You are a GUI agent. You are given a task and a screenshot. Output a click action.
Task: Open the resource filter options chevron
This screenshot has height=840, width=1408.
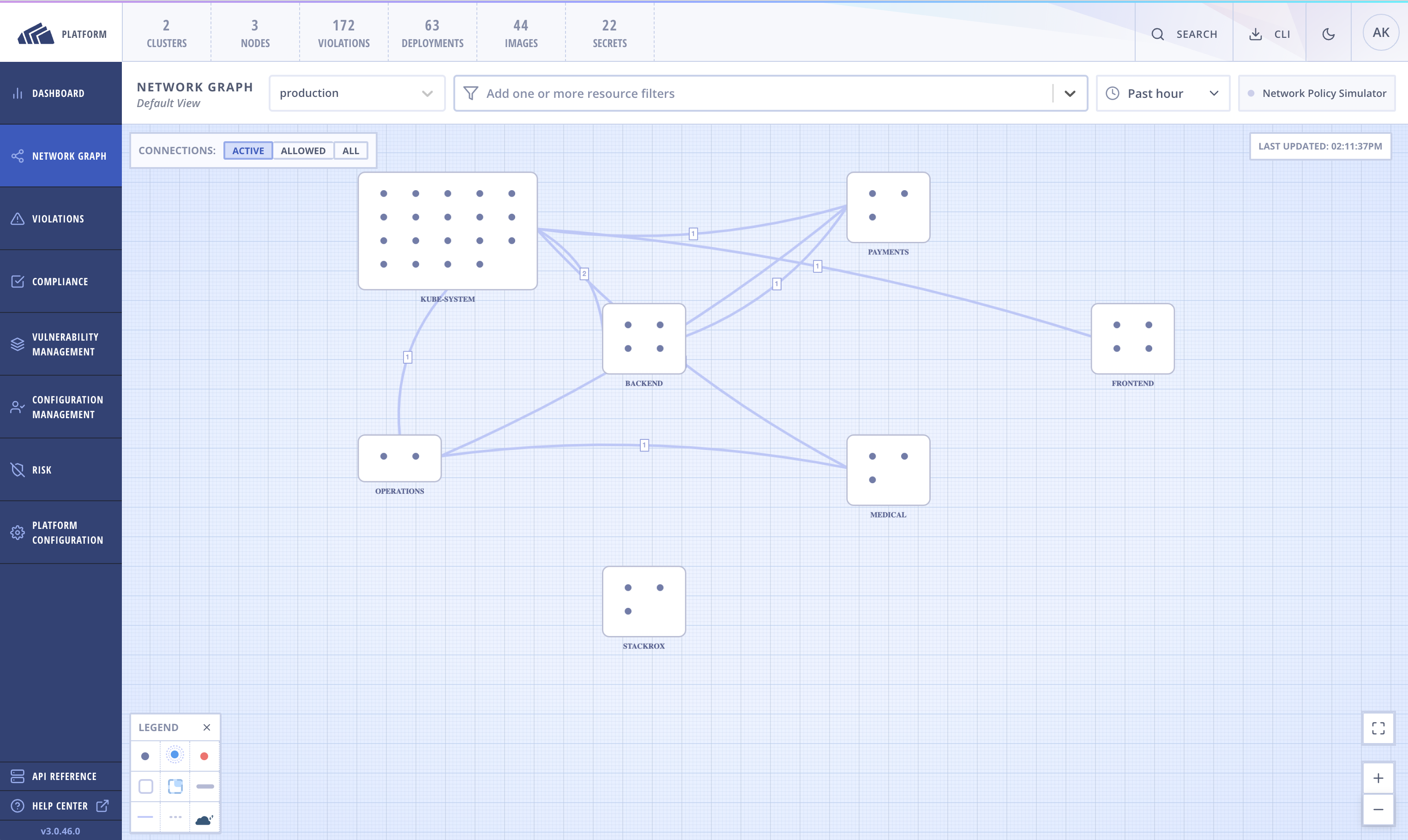1070,93
